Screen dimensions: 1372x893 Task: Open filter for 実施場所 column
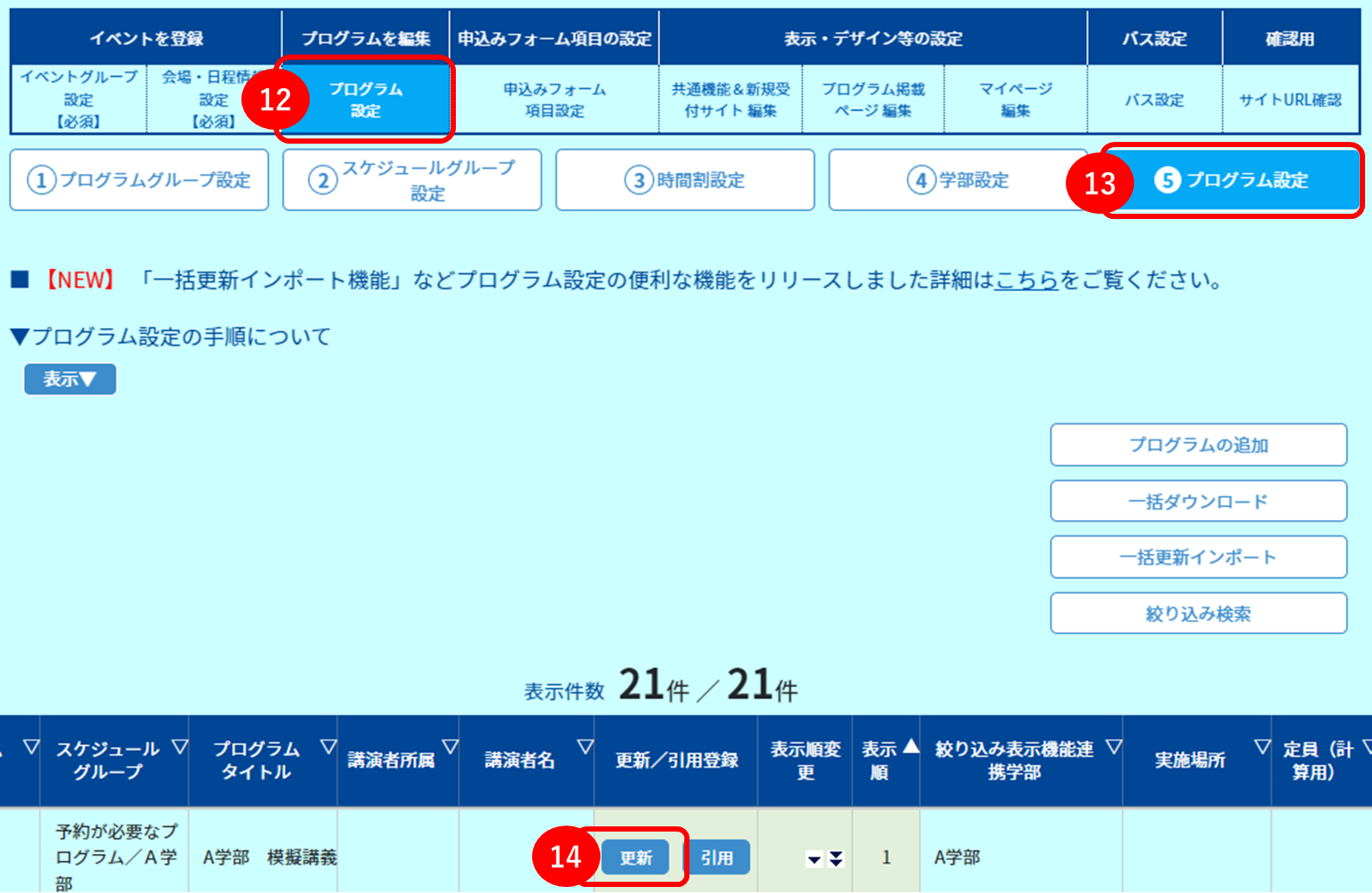(x=1263, y=747)
